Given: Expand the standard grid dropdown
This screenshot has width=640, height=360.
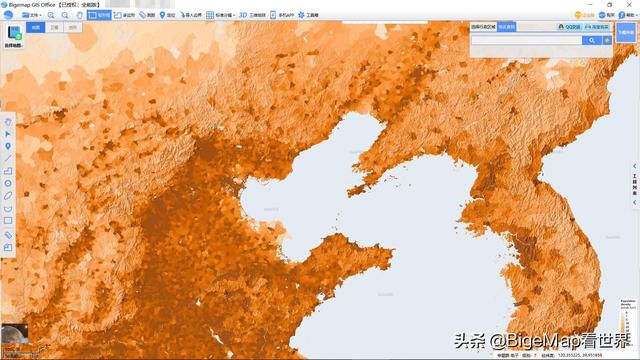Looking at the screenshot, I should (220, 15).
